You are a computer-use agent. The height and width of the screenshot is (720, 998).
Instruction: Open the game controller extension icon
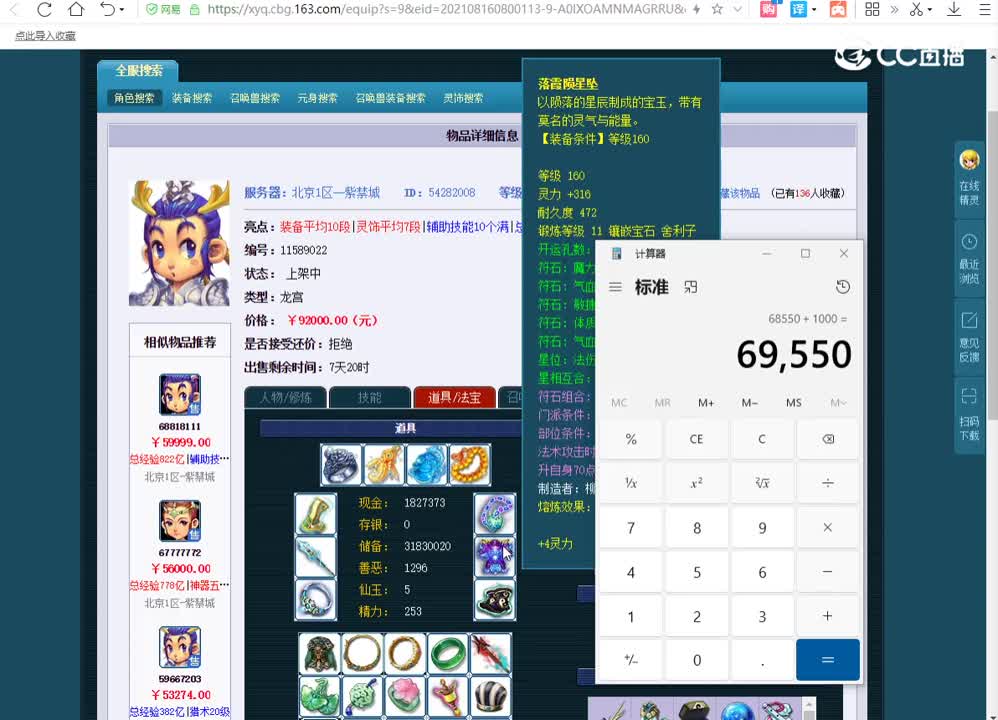(x=838, y=10)
